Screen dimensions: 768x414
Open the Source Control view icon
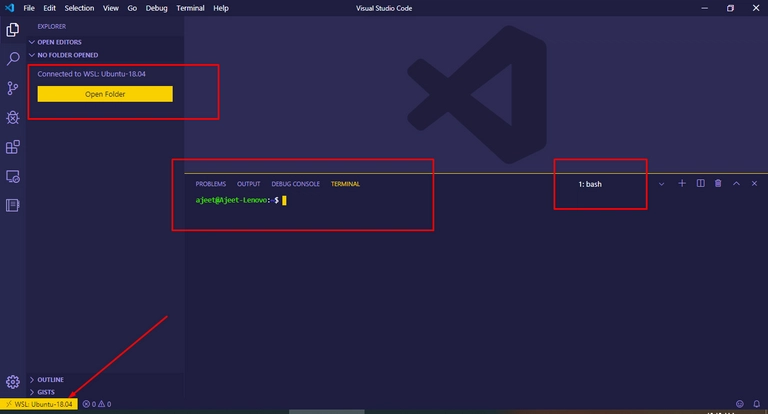13,88
